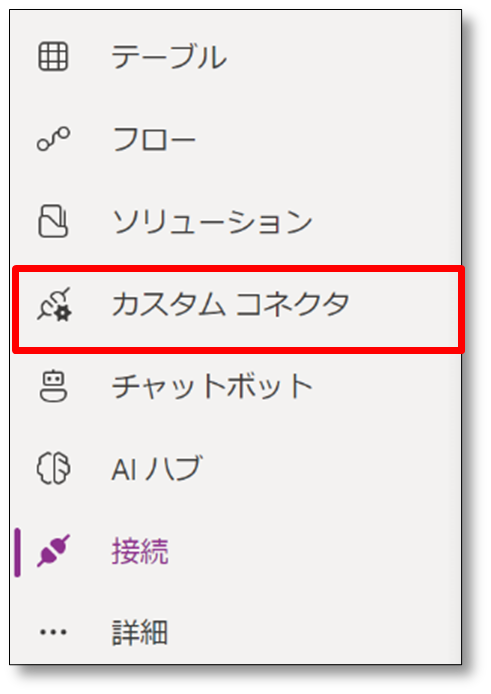Click the ハブ text beside AI

coord(174,468)
